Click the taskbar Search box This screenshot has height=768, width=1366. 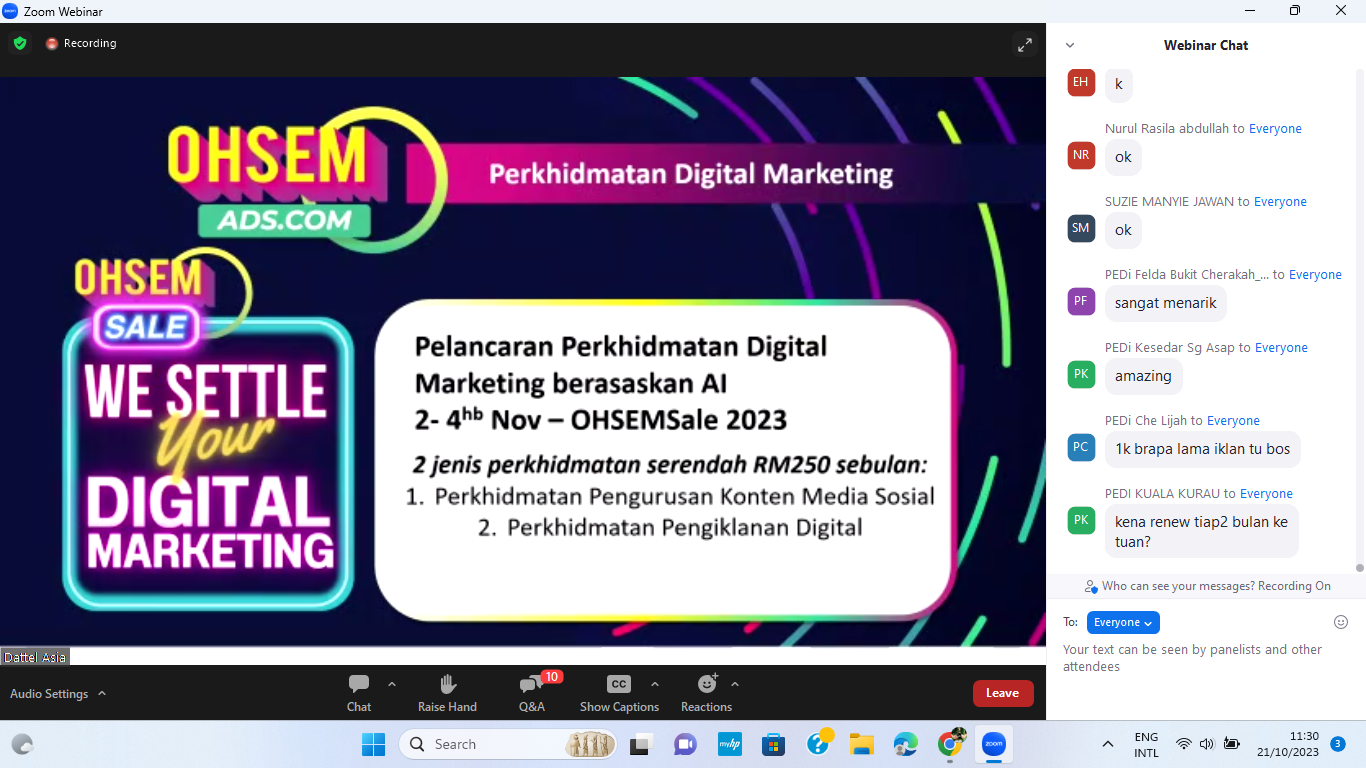[x=510, y=744]
